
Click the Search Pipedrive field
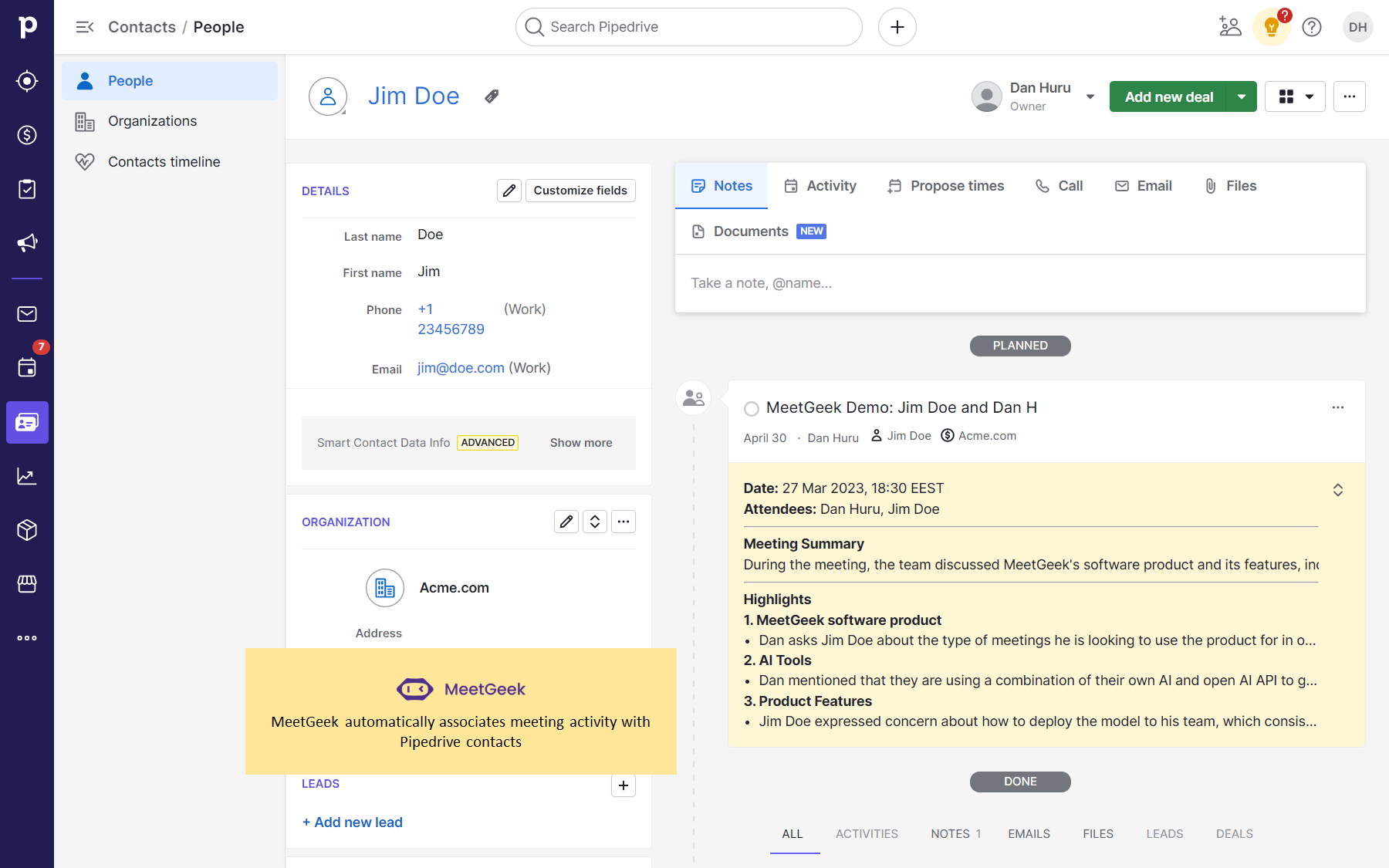pyautogui.click(x=688, y=27)
